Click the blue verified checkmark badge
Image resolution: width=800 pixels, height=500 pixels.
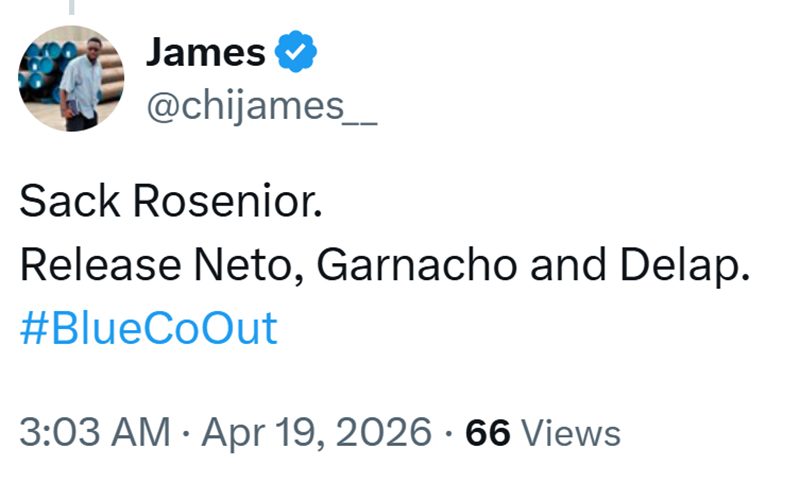(295, 53)
